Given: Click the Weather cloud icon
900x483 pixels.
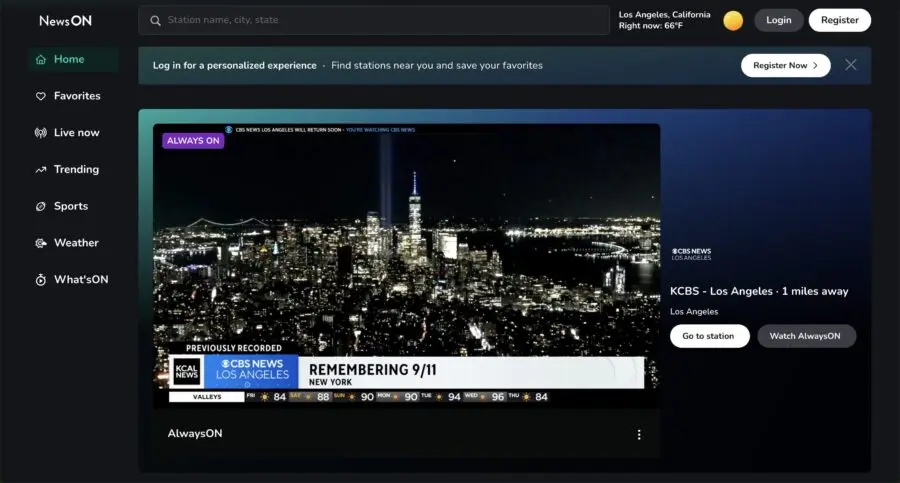Looking at the screenshot, I should point(41,243).
